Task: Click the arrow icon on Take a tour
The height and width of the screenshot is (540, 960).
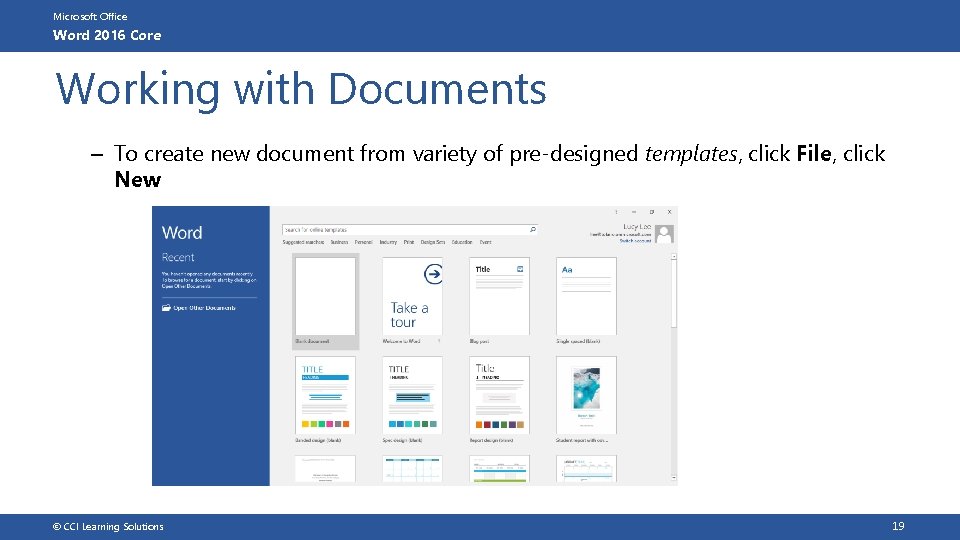Action: [433, 274]
